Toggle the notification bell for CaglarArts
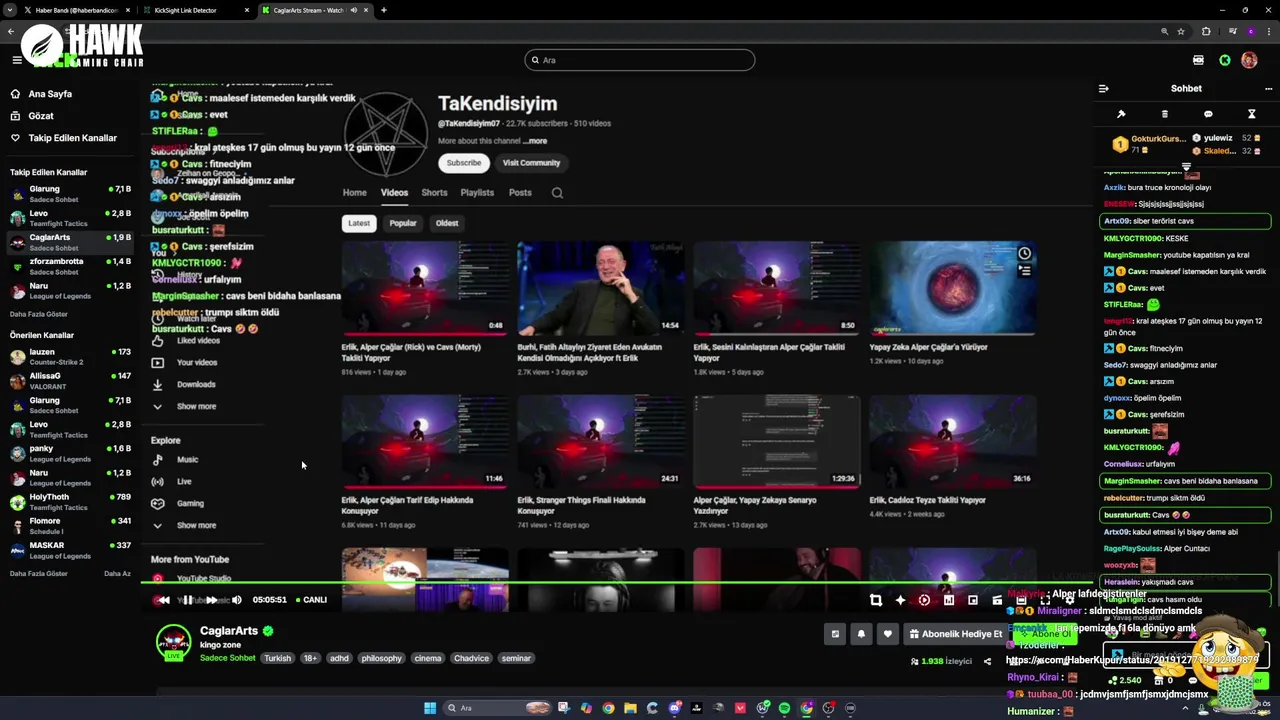 click(x=861, y=634)
